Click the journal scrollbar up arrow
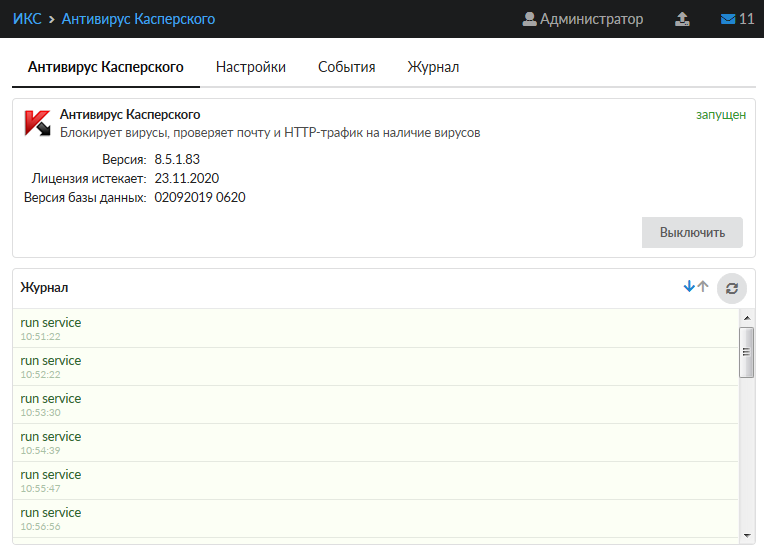764x548 pixels. click(746, 317)
